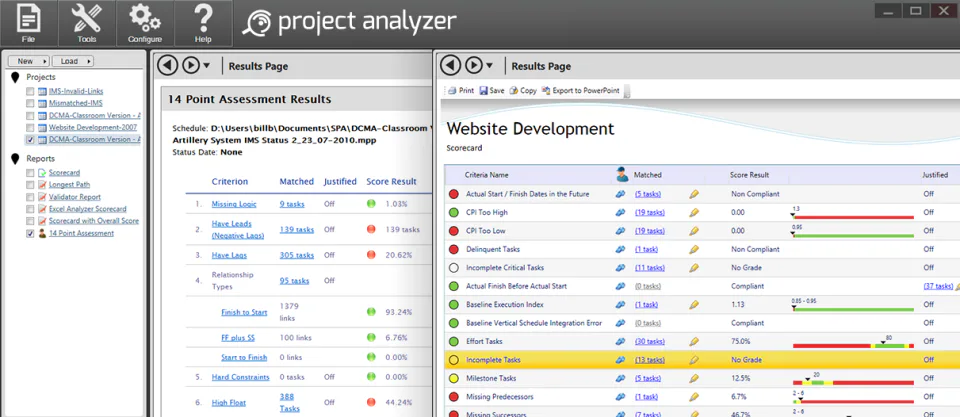Click link icon in Baseline Execution Index row

[x=620, y=304]
